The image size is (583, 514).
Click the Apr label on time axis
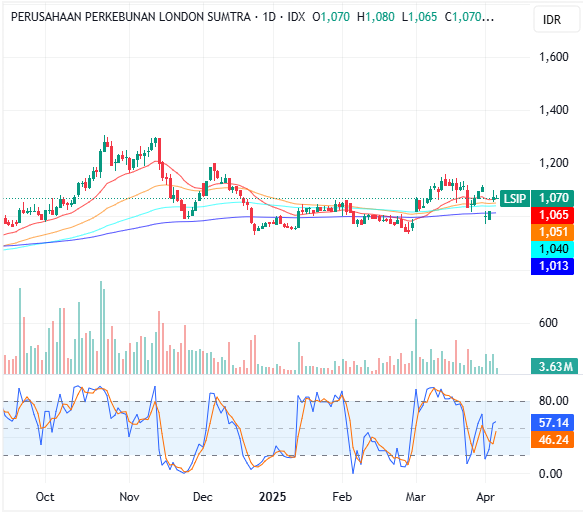tap(486, 497)
